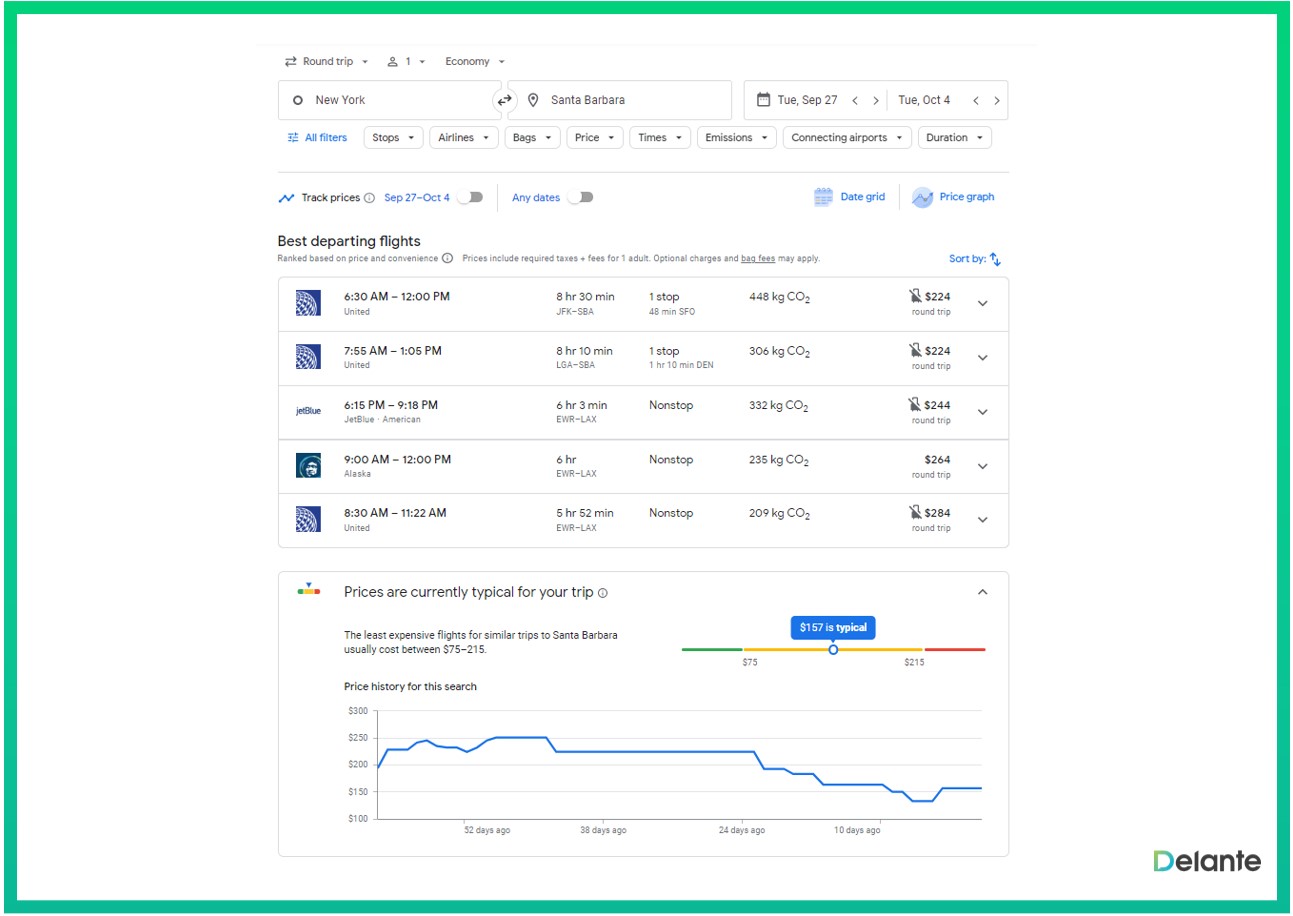The width and height of the screenshot is (1293, 916).
Task: Open the Round trip type dropdown
Action: [327, 62]
